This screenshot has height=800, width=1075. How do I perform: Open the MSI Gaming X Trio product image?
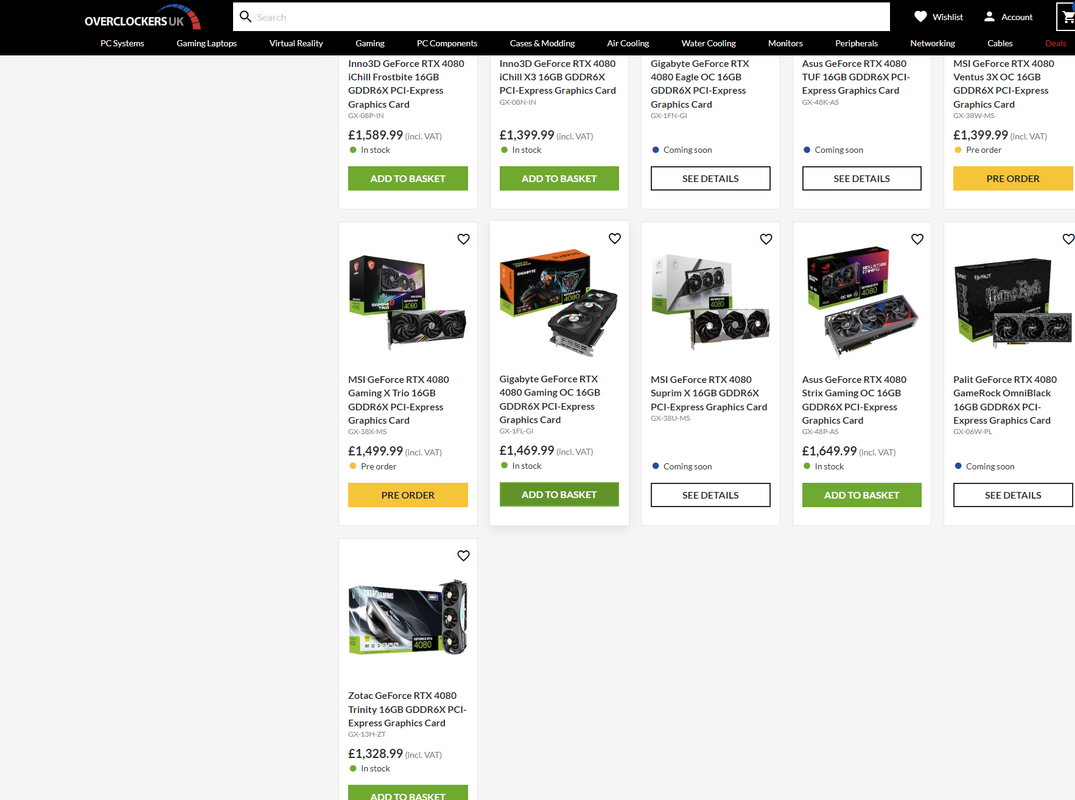coord(408,302)
